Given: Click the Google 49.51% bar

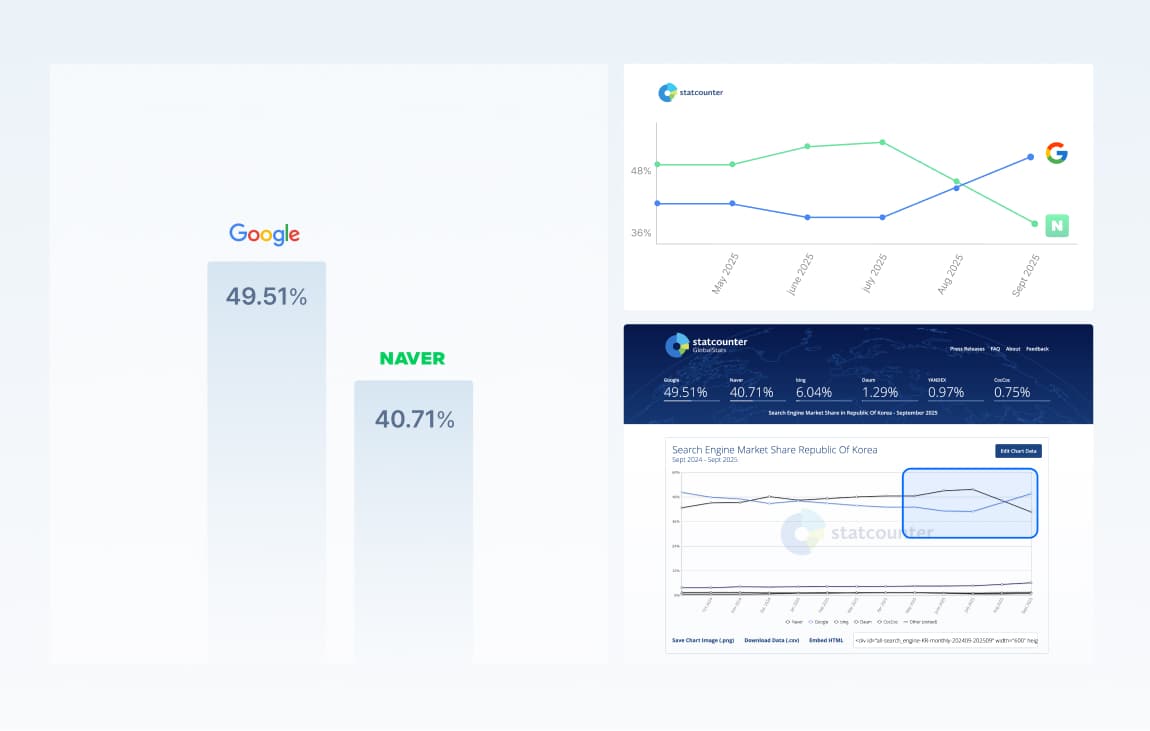Looking at the screenshot, I should click(266, 462).
